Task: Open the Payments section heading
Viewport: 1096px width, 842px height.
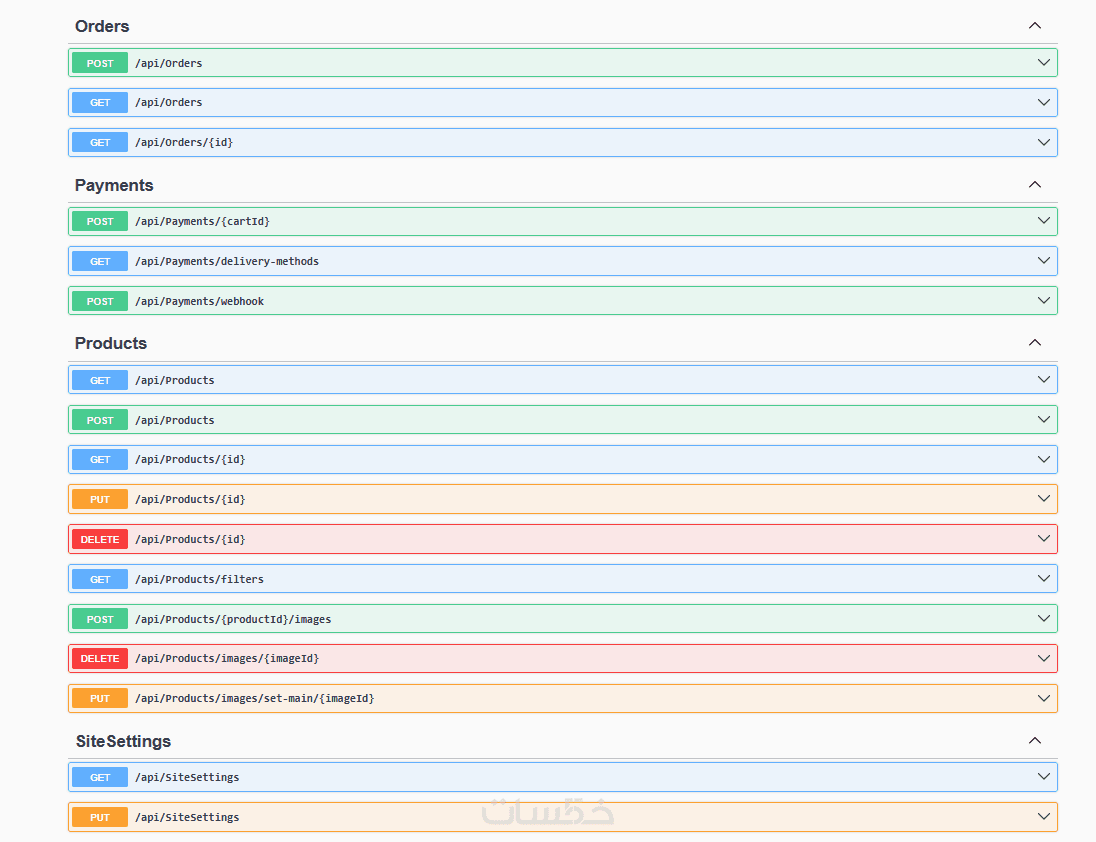Action: [114, 185]
